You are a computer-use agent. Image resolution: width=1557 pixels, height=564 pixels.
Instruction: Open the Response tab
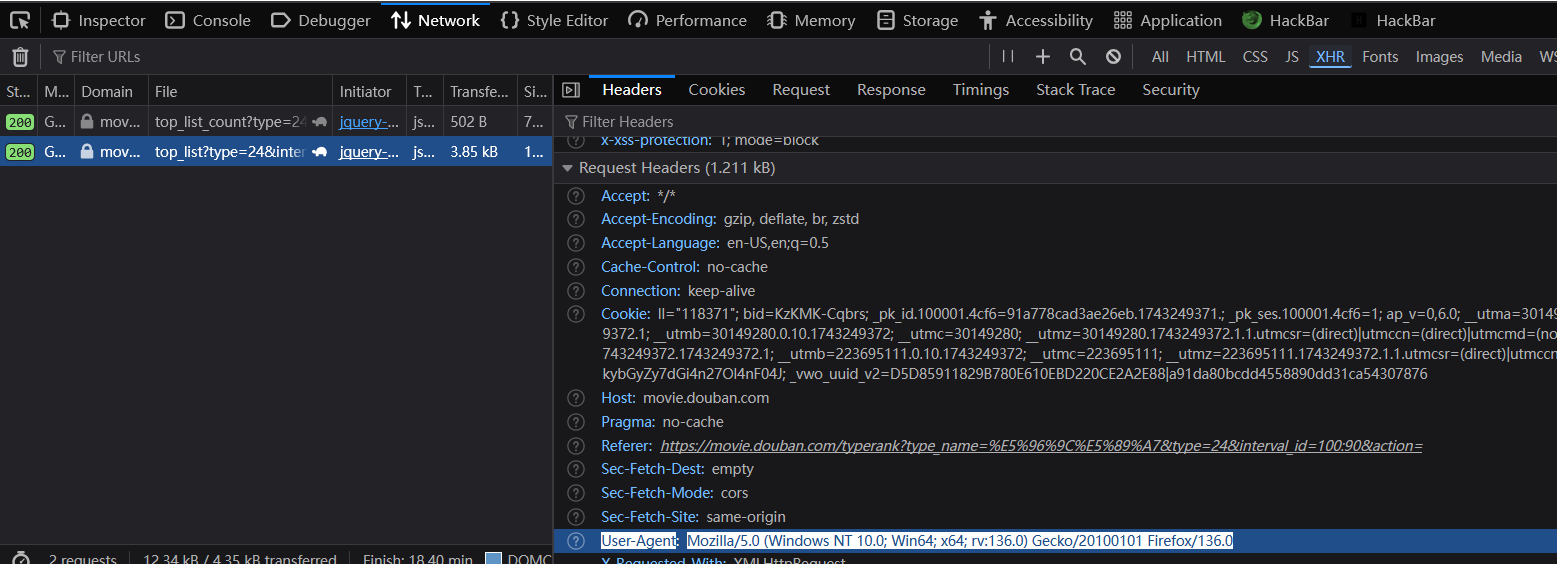[891, 90]
